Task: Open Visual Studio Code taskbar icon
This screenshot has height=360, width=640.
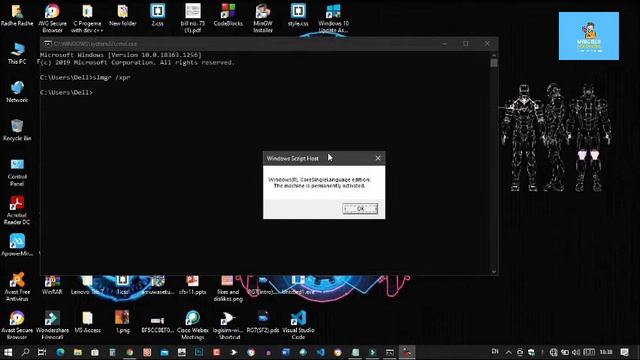Action: click(x=320, y=352)
